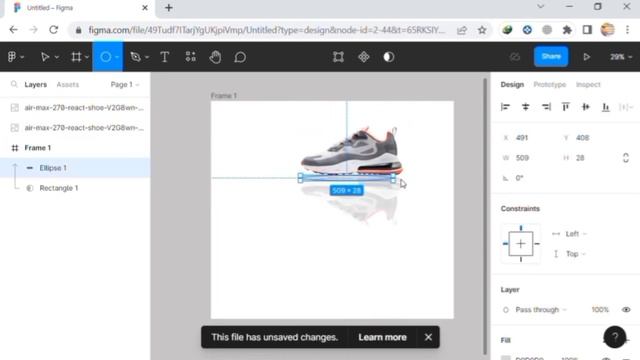
Task: Toggle constrain proportions lock
Action: click(626, 158)
